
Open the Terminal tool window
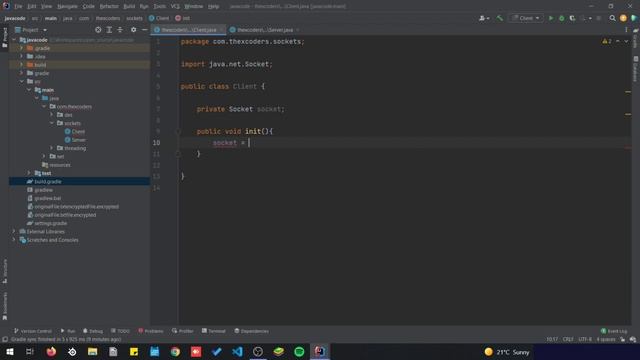point(213,331)
